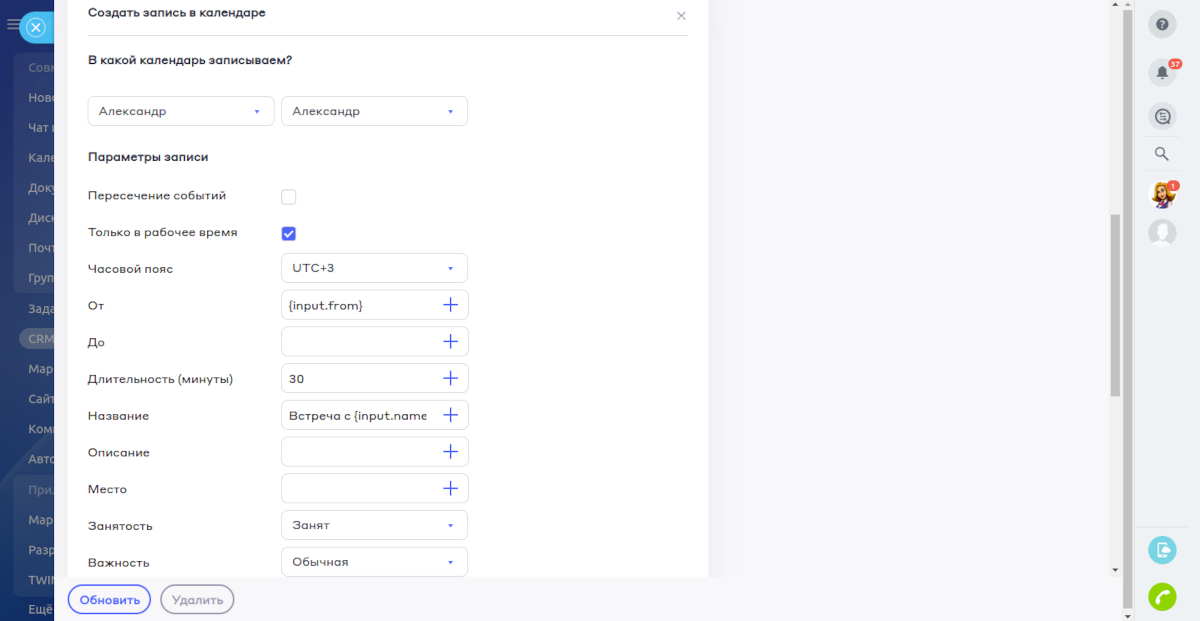Click the plus icon next to the До field
Viewport: 1200px width, 621px height.
[x=450, y=342]
